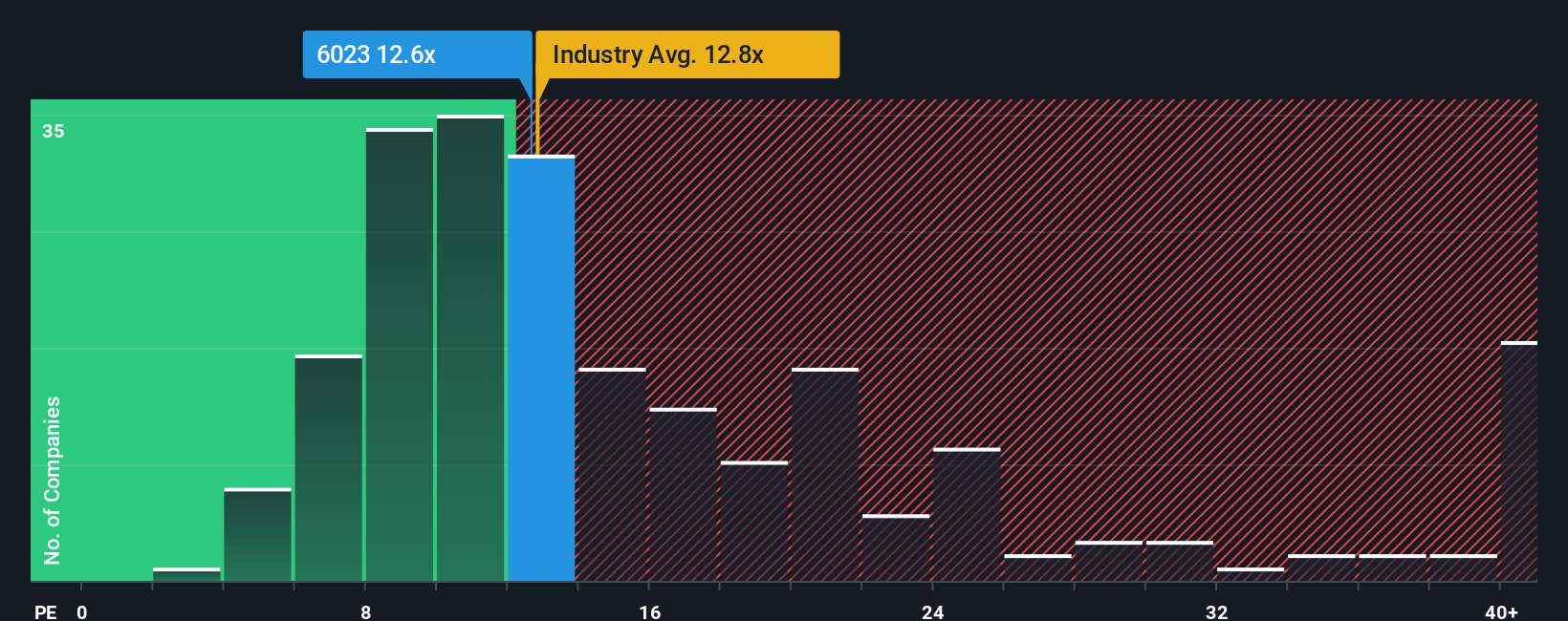
Task: Click the x-axis label 40+
Action: 1502,611
